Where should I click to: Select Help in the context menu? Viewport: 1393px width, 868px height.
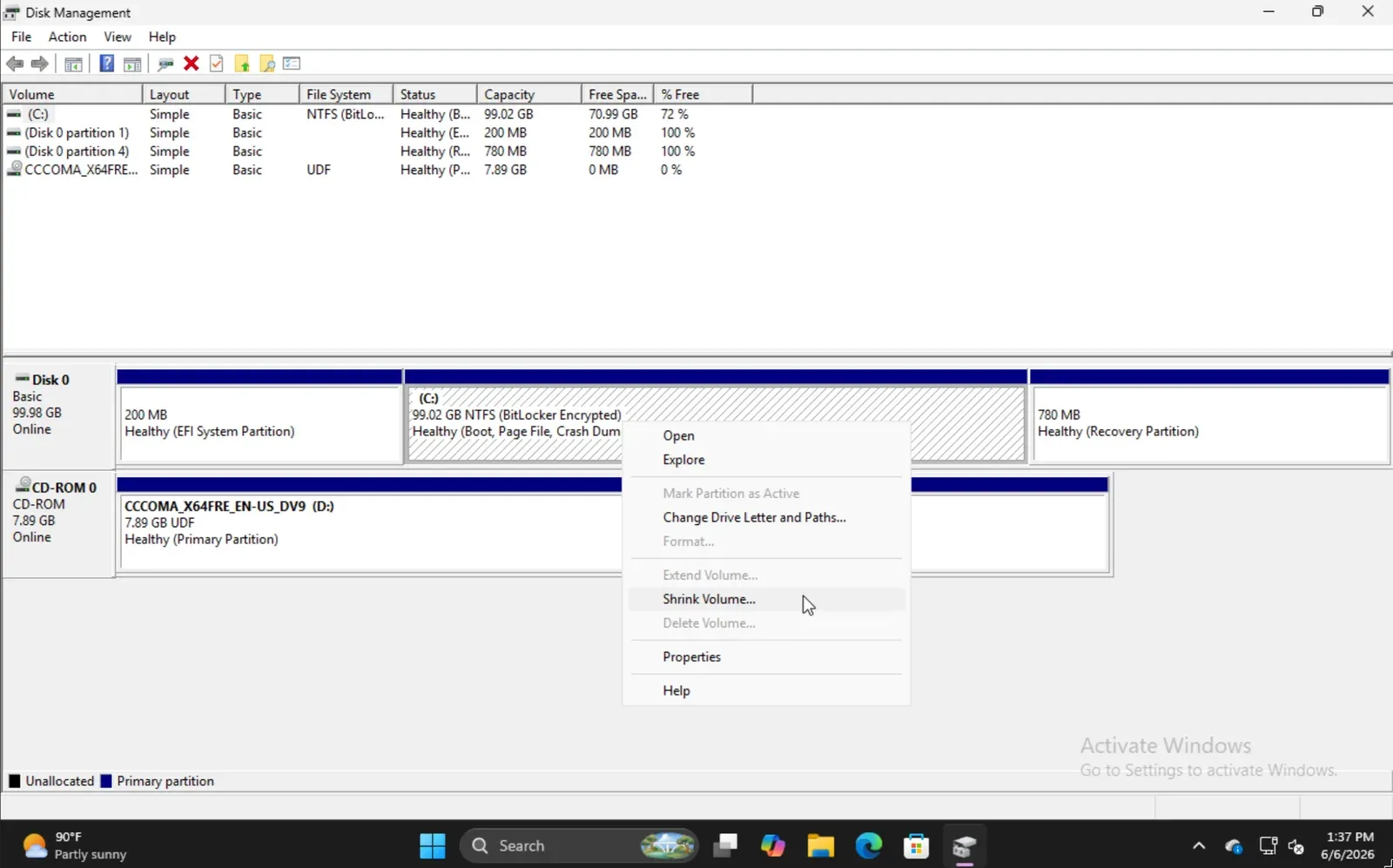coord(766,690)
